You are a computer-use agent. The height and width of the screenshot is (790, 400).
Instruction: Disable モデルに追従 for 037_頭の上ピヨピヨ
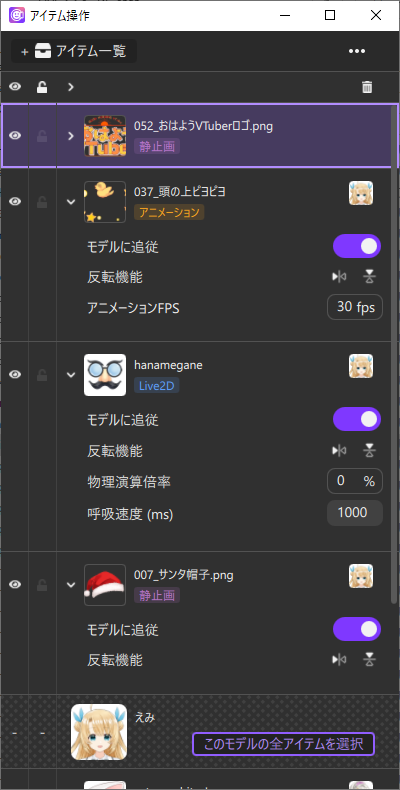pyautogui.click(x=357, y=246)
